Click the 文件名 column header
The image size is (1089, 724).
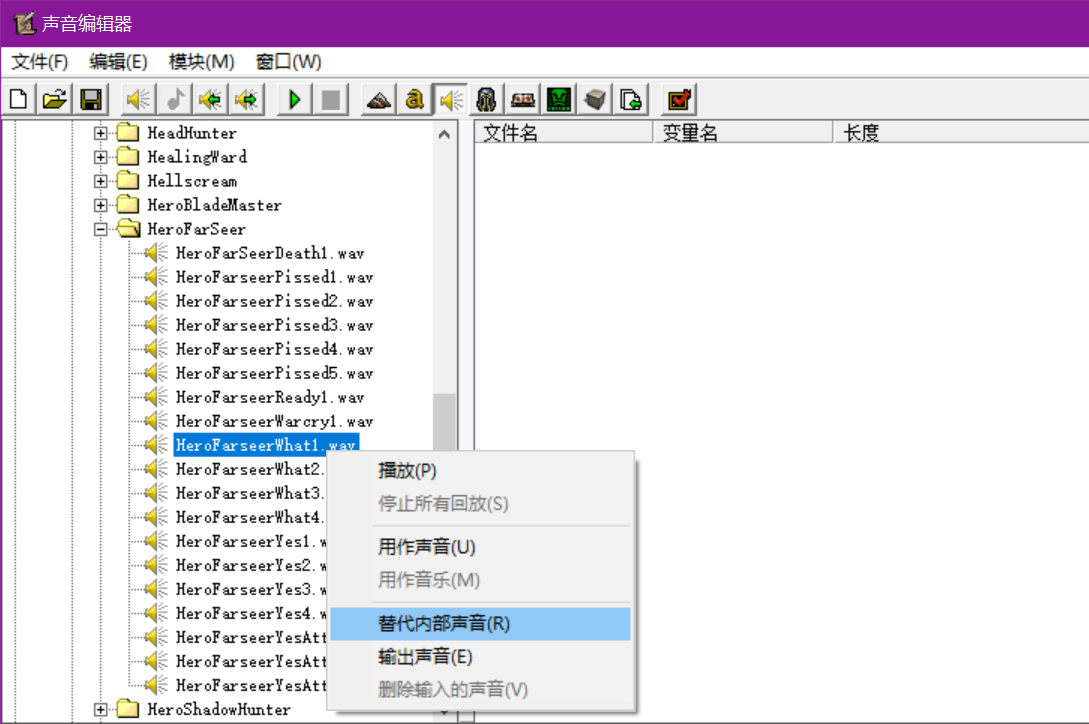pyautogui.click(x=511, y=133)
